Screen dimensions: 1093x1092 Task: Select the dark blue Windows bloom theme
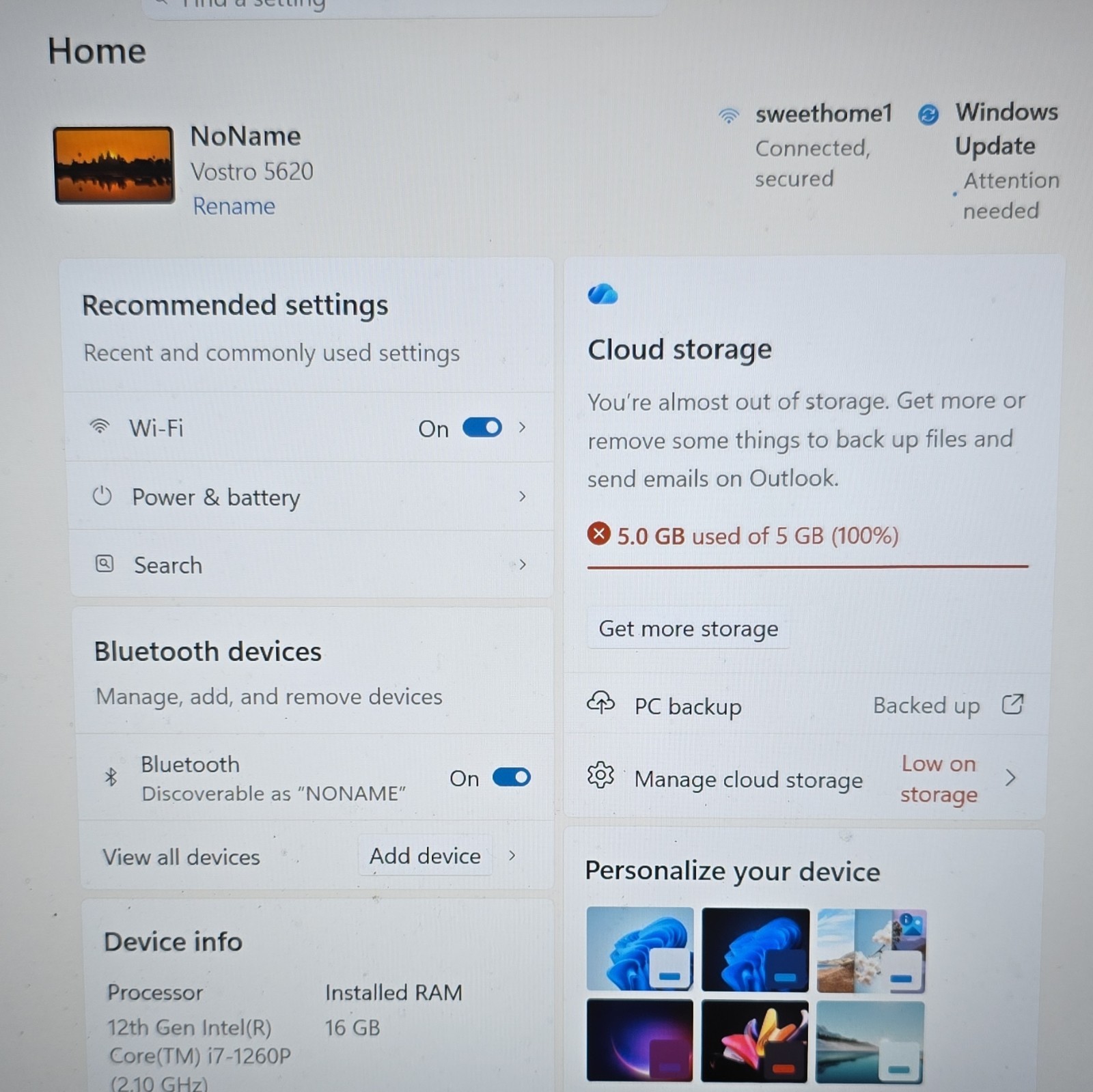(x=755, y=949)
